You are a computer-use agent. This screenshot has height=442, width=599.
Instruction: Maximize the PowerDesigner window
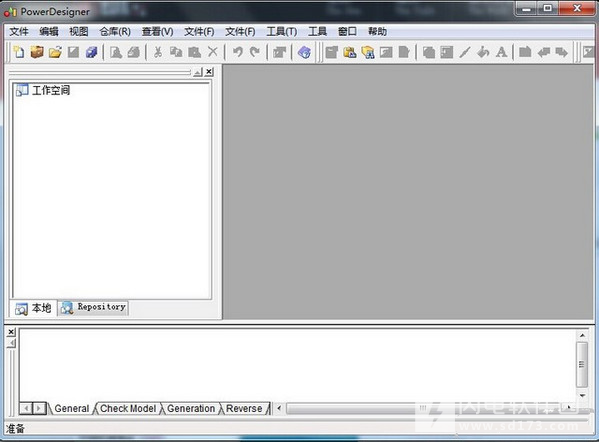tap(548, 8)
